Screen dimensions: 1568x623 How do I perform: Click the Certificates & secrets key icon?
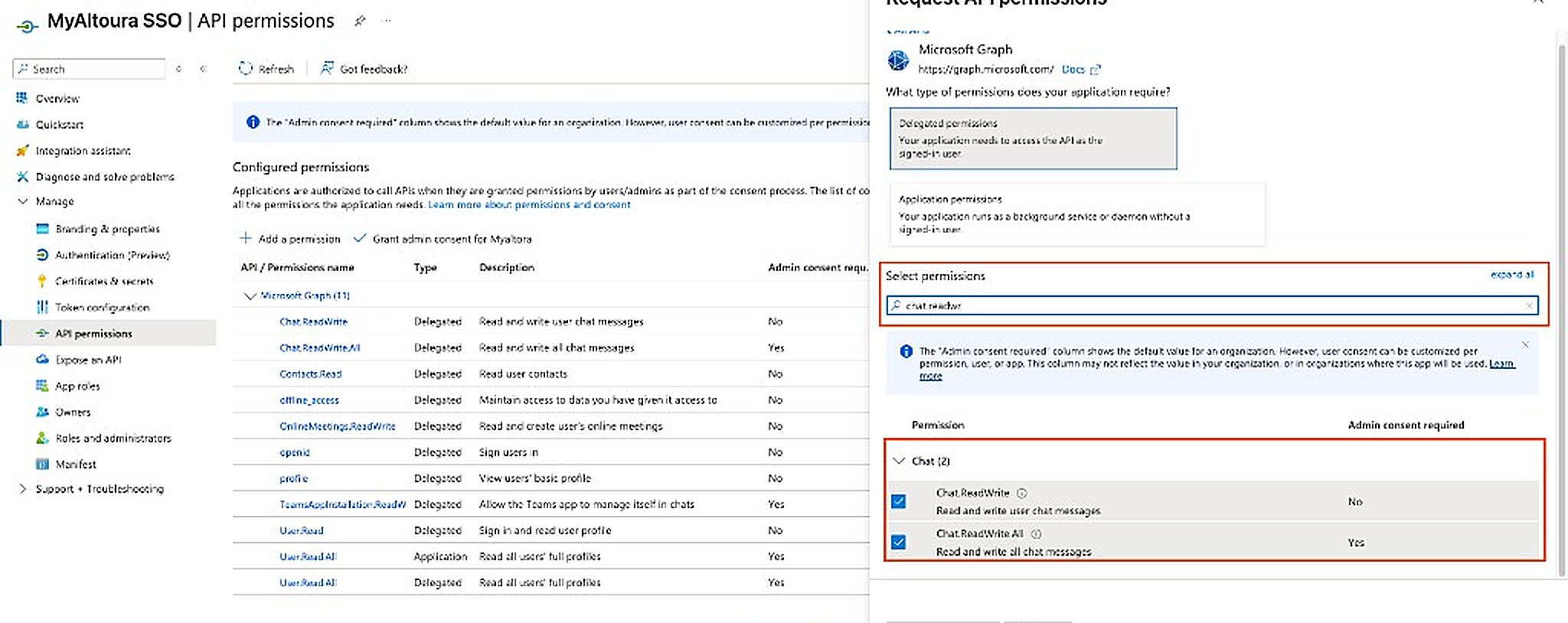[42, 281]
